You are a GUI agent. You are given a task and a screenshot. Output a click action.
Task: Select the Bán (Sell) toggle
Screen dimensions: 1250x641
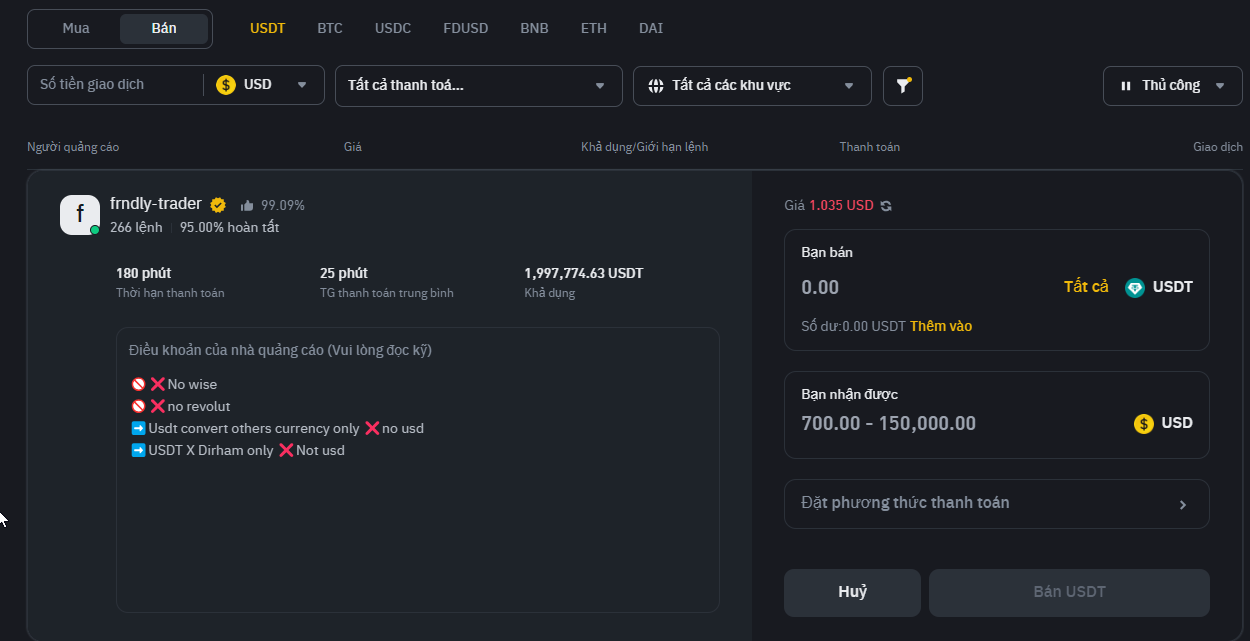pos(164,29)
